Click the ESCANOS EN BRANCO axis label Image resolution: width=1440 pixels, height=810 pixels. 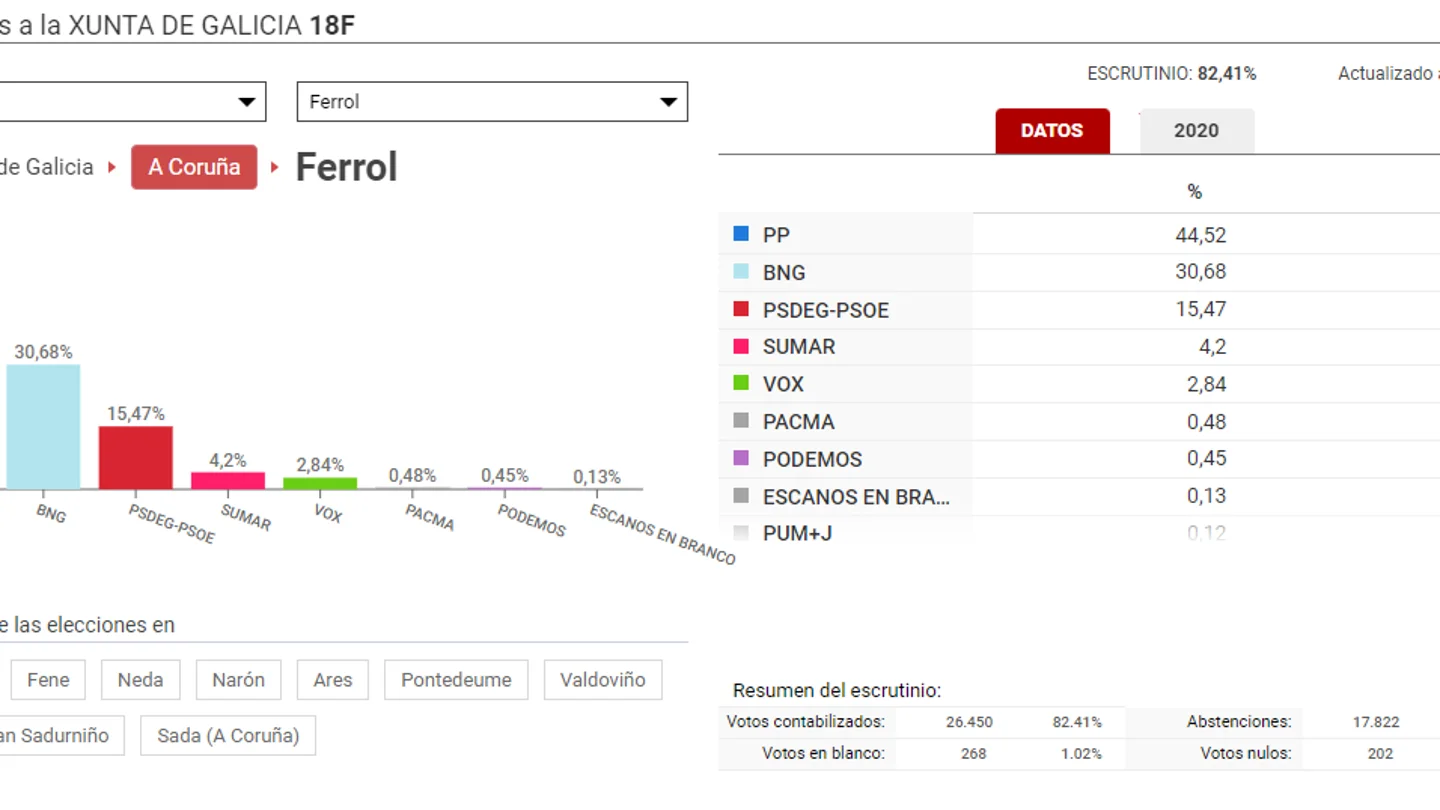[x=662, y=534]
